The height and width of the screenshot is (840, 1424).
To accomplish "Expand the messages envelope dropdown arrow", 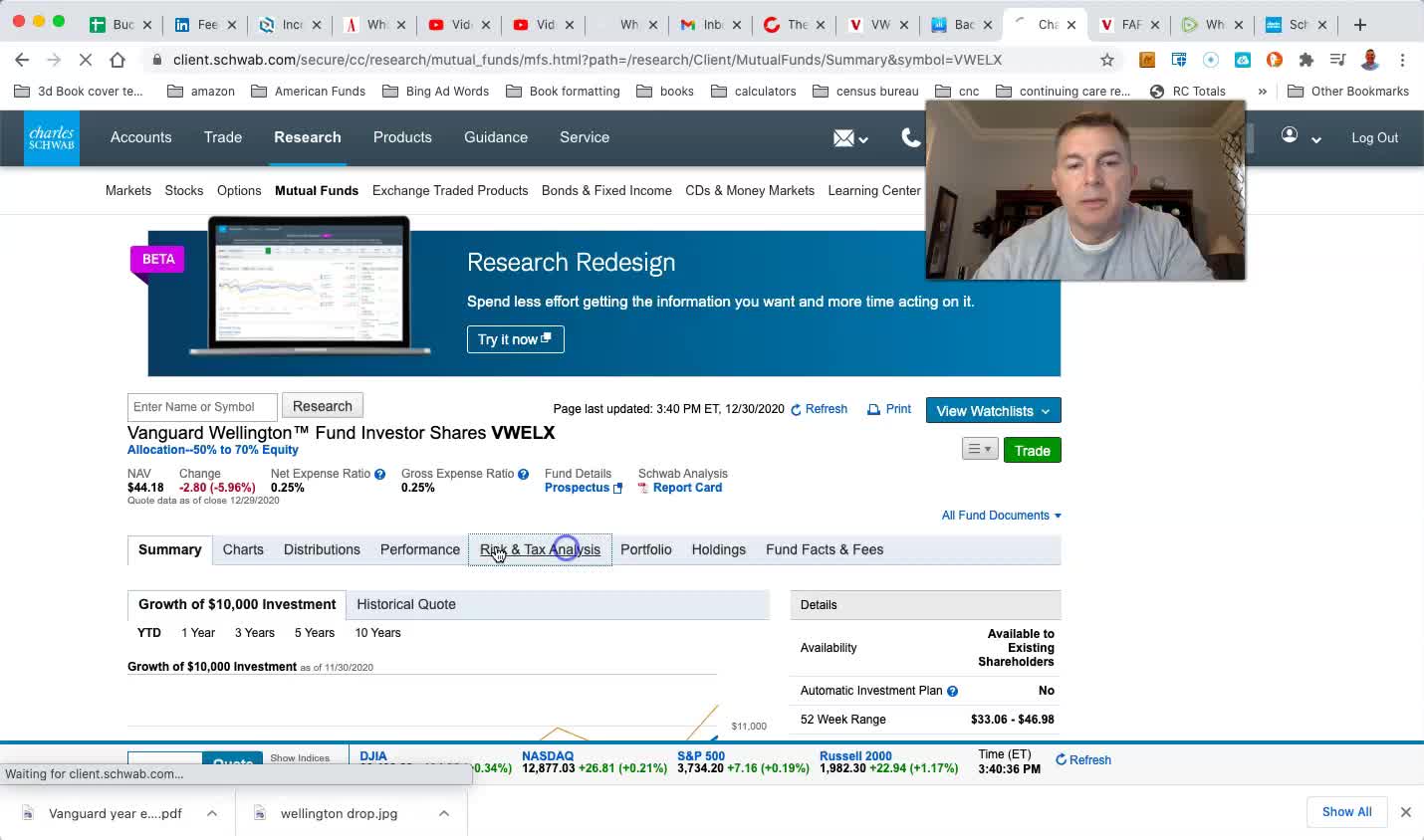I will pyautogui.click(x=863, y=140).
